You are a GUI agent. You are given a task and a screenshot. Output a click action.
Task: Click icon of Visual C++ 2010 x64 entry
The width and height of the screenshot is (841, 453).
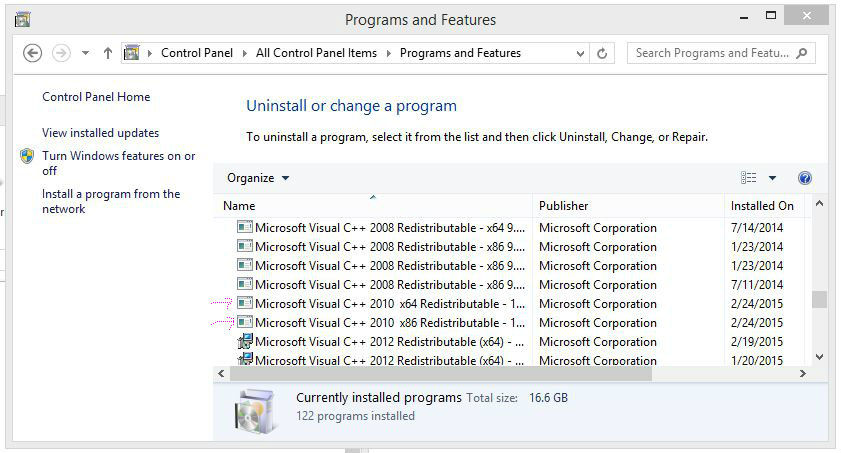pyautogui.click(x=245, y=303)
